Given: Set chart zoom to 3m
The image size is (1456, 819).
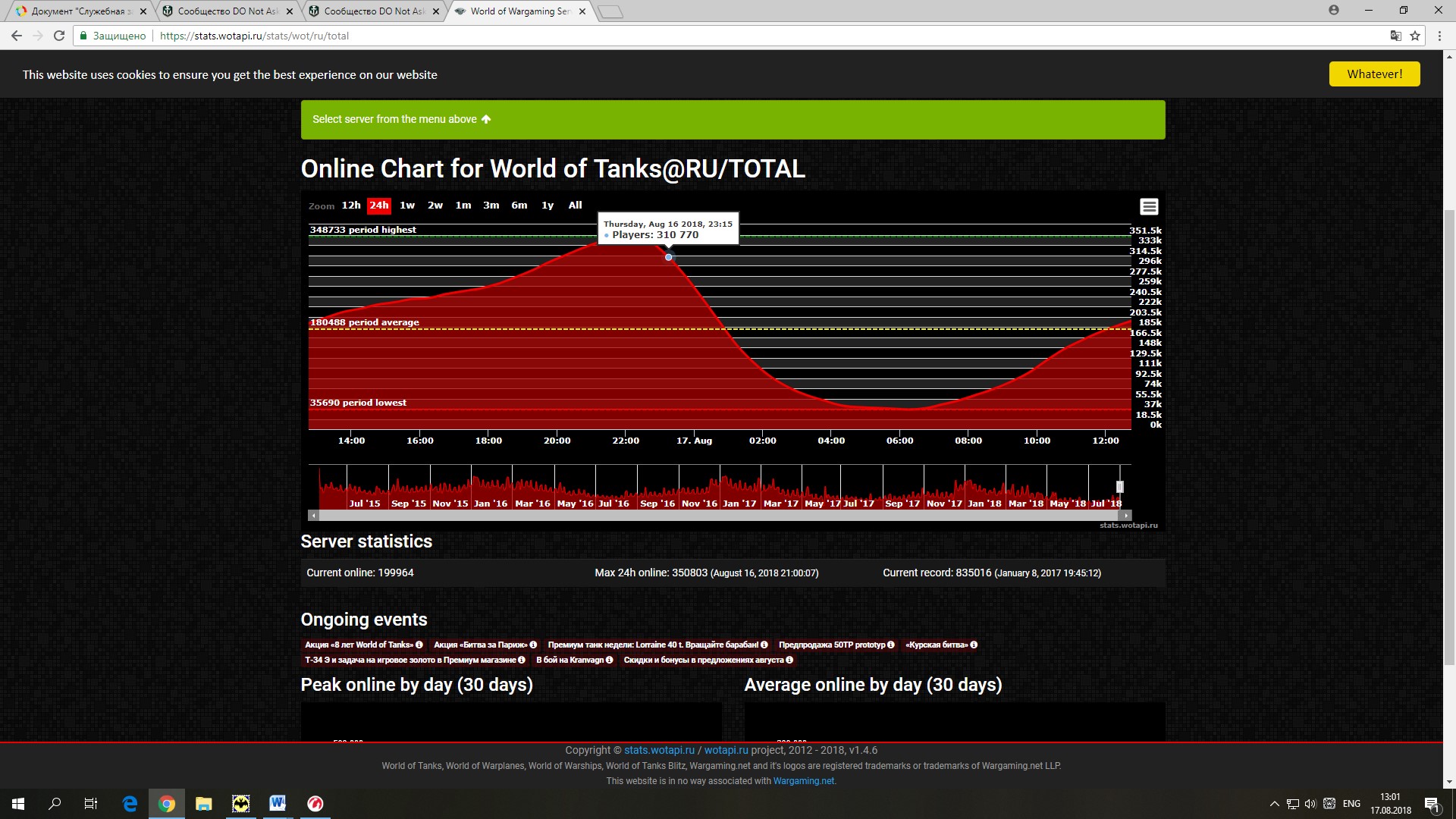Looking at the screenshot, I should pos(491,206).
